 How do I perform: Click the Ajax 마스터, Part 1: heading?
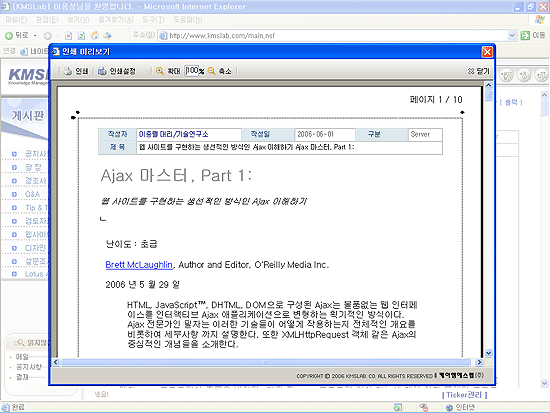[x=176, y=175]
